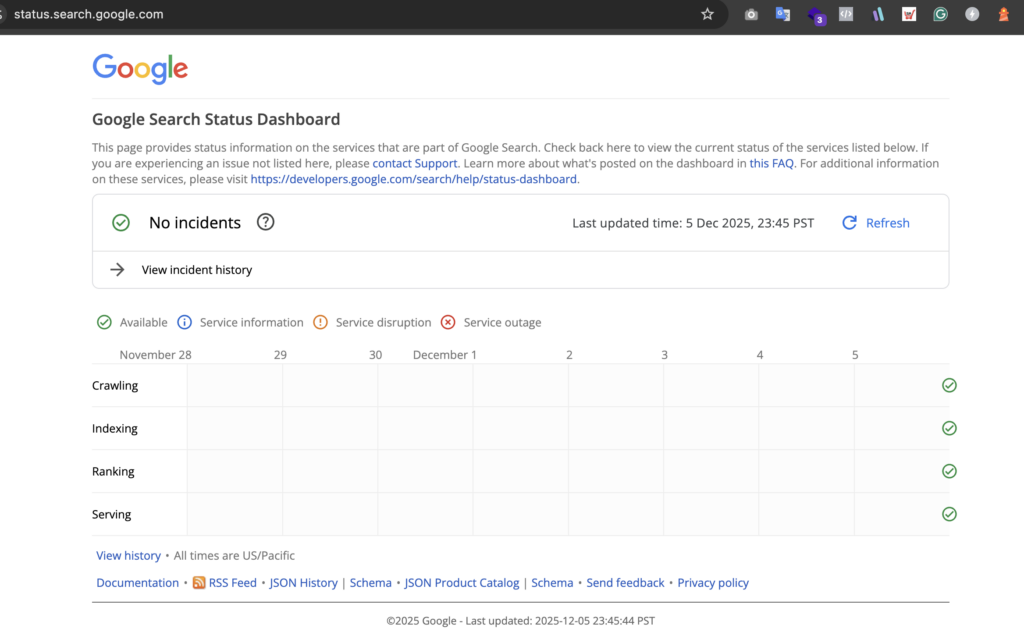Click the Crawling available status checkmark
Viewport: 1024px width, 632px height.
pyautogui.click(x=949, y=386)
